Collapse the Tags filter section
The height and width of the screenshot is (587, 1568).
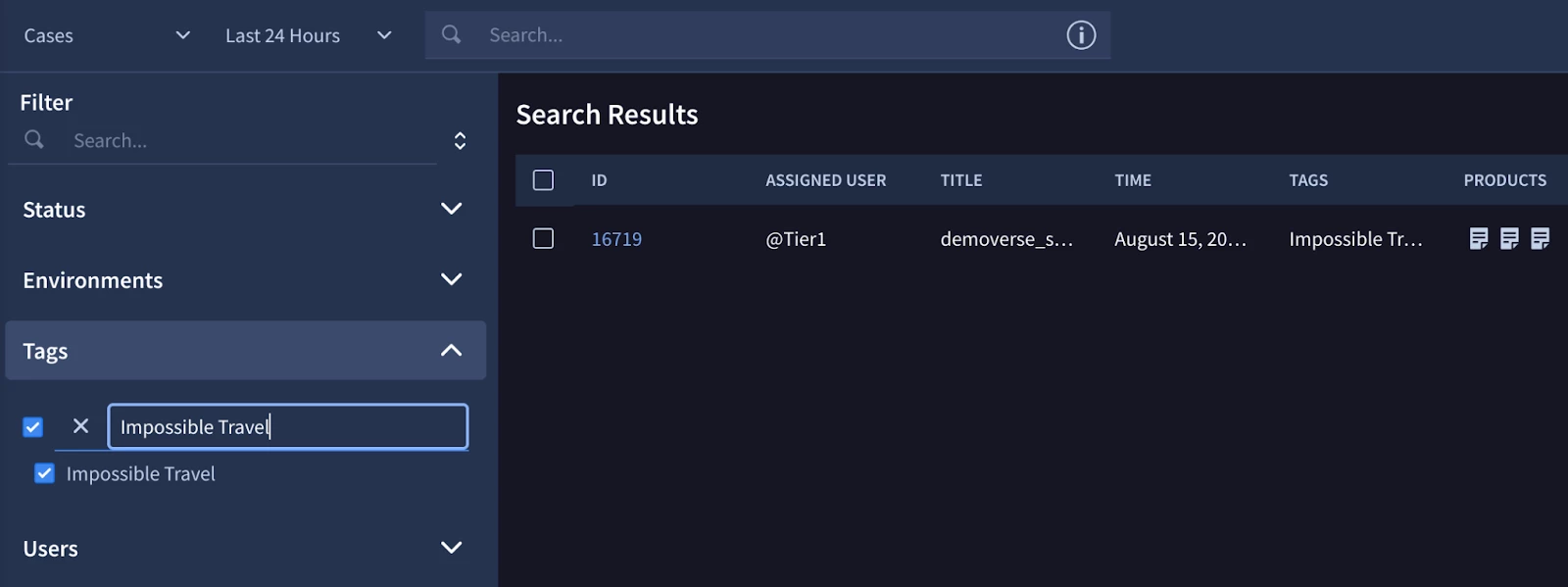(245, 350)
